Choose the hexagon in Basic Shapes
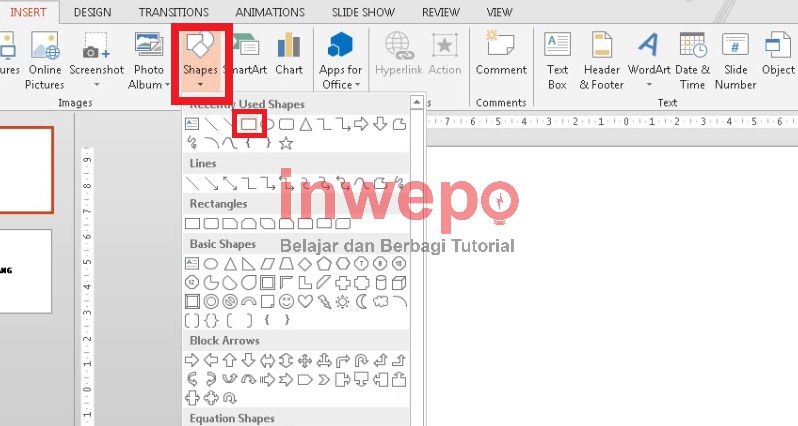 tap(343, 264)
